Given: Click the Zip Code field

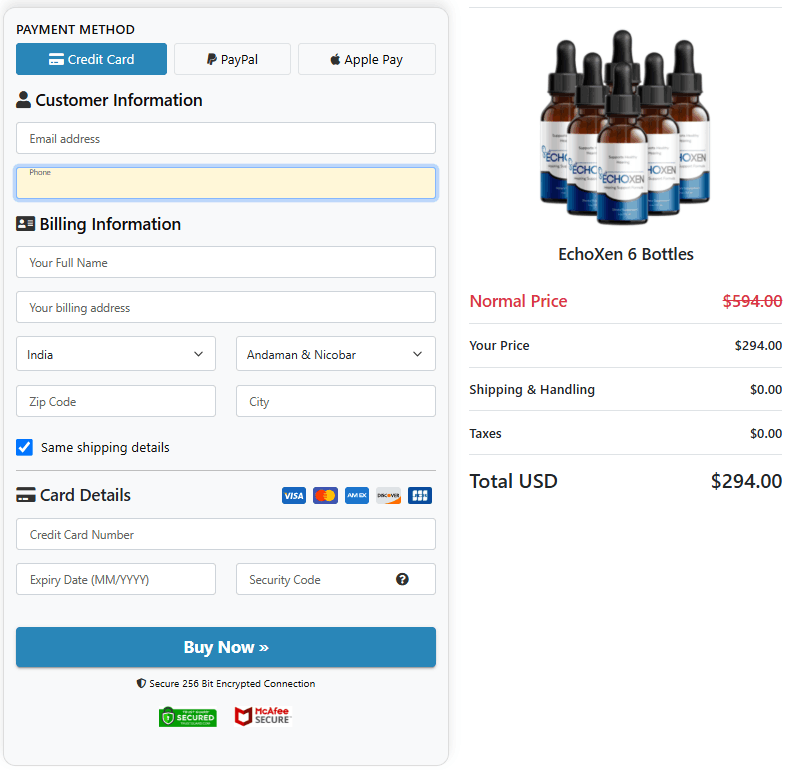Looking at the screenshot, I should [116, 401].
